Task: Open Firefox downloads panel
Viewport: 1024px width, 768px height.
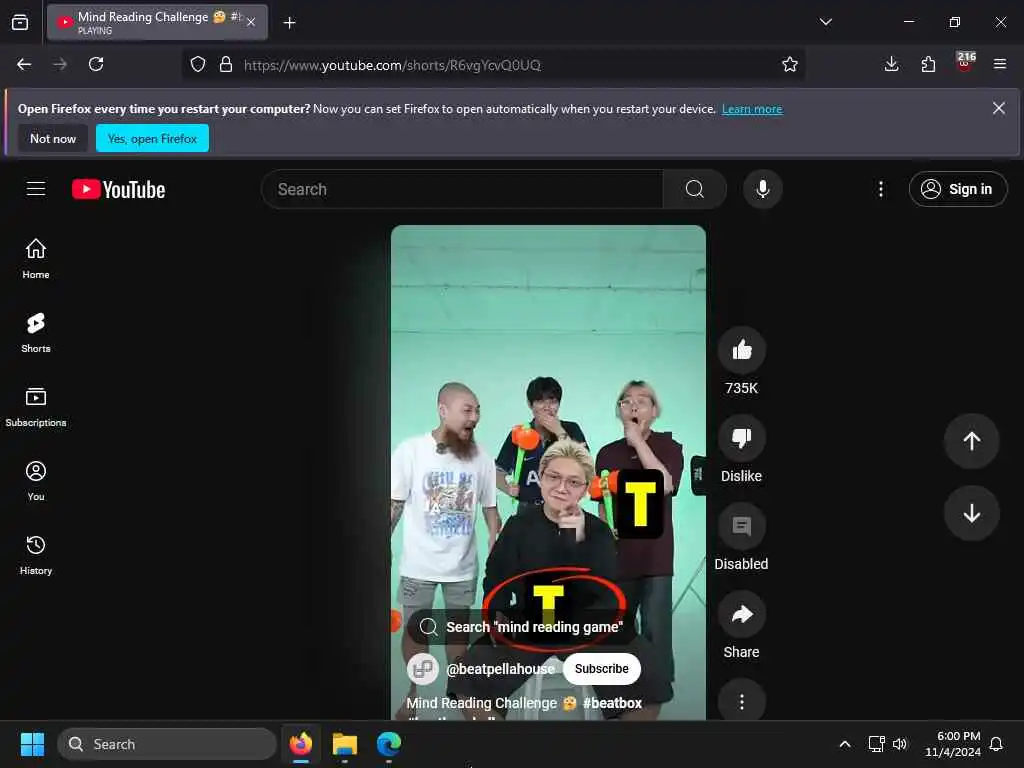Action: pyautogui.click(x=891, y=64)
